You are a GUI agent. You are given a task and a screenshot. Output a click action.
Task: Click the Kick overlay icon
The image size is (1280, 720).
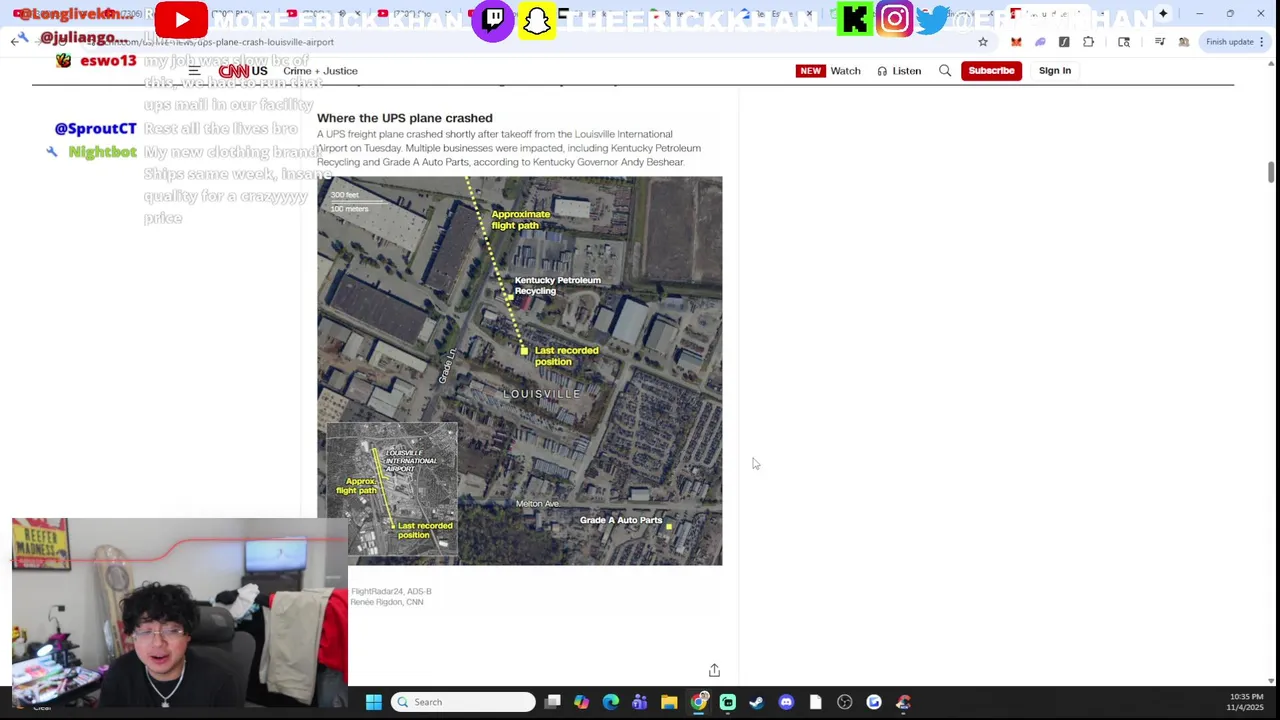click(x=855, y=19)
